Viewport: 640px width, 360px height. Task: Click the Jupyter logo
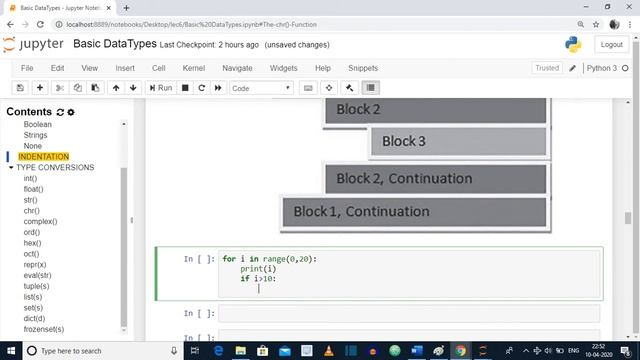33,44
